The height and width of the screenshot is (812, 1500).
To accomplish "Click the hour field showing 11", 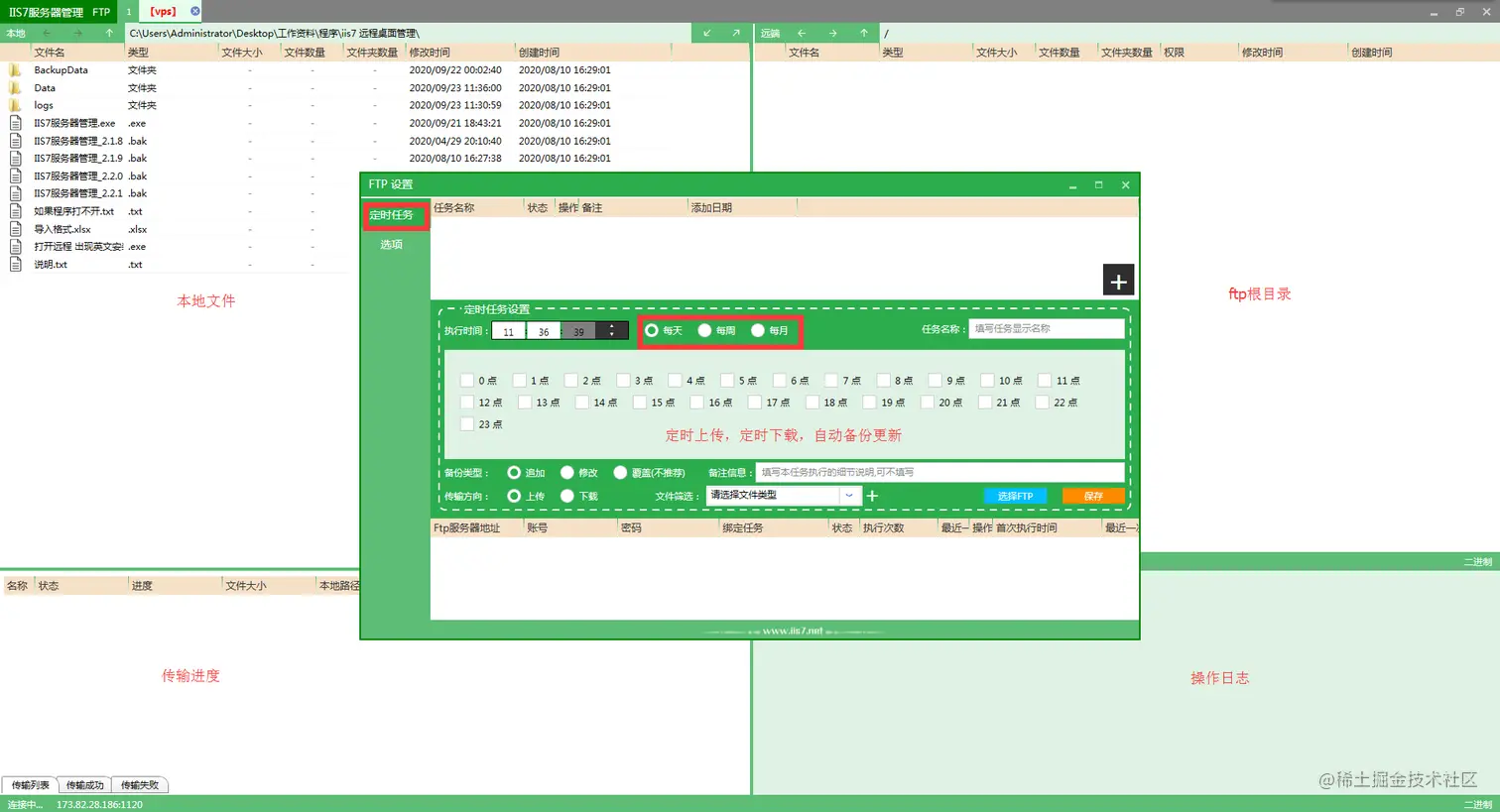I will (x=509, y=331).
